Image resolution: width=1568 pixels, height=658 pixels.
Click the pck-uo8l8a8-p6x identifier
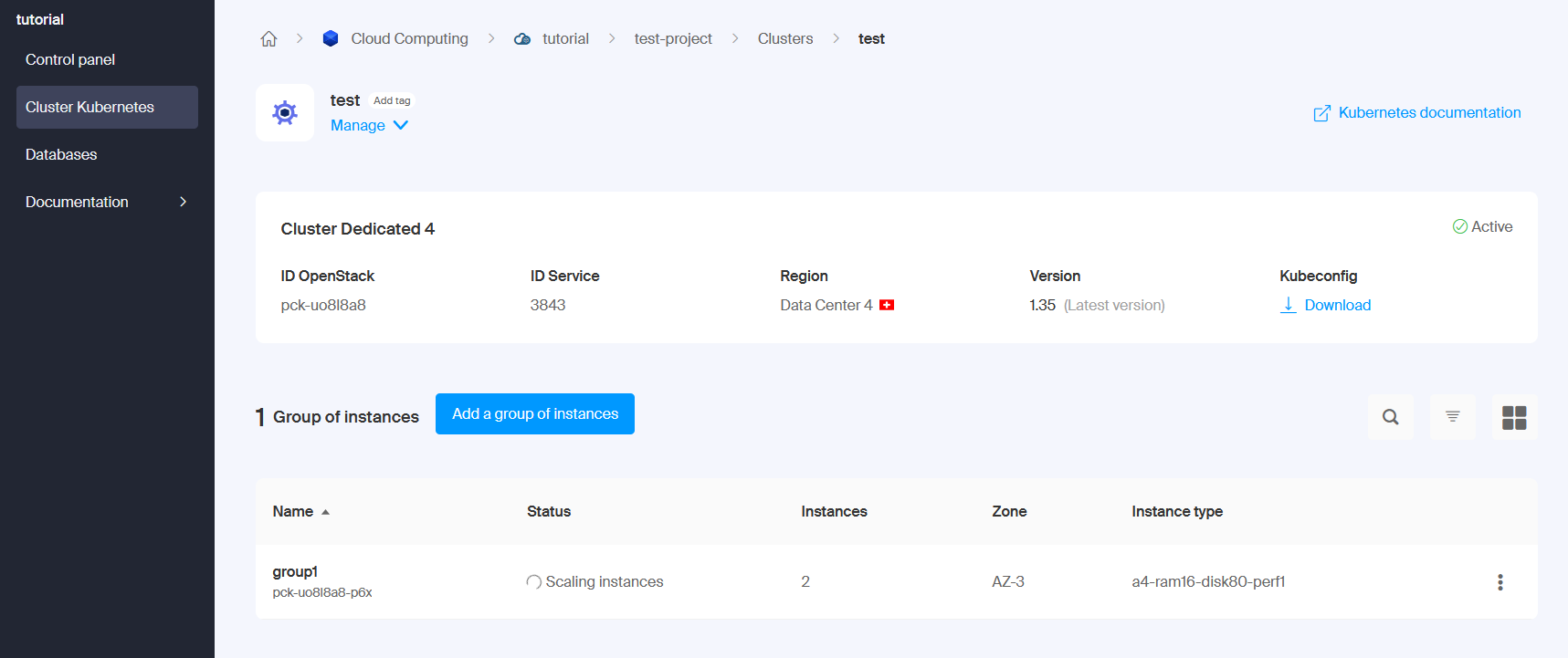[322, 592]
